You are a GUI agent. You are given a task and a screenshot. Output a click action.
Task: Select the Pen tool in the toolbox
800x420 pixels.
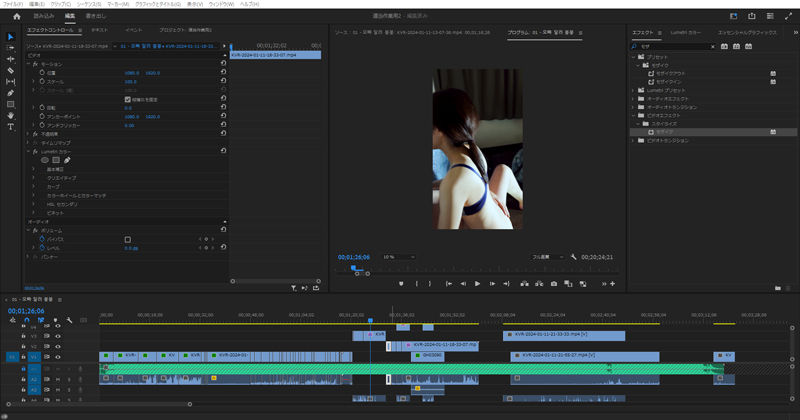pos(11,93)
